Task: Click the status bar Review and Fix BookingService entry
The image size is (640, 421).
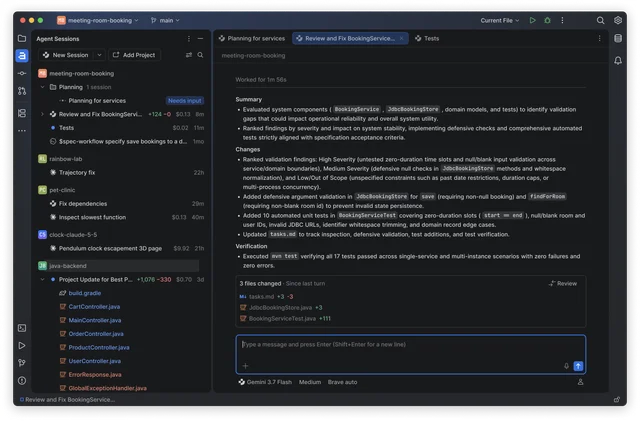Action: click(x=67, y=399)
